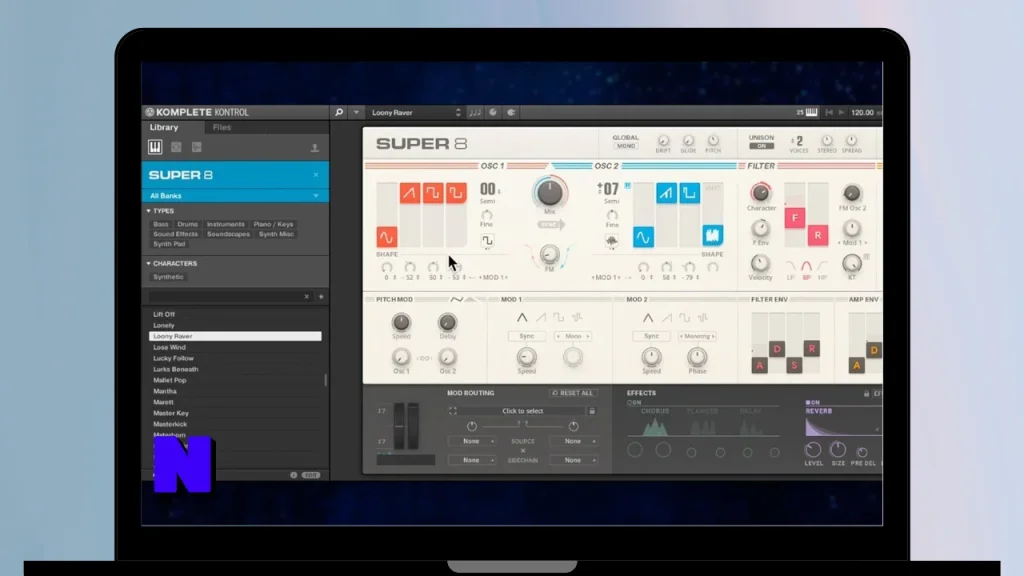The image size is (1024, 576).
Task: Open the header dropdown arrow next to search
Action: pyautogui.click(x=356, y=112)
